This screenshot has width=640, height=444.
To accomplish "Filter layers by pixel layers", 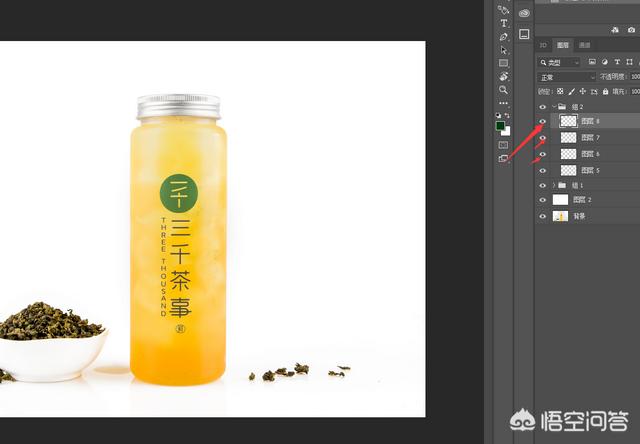I will click(592, 62).
